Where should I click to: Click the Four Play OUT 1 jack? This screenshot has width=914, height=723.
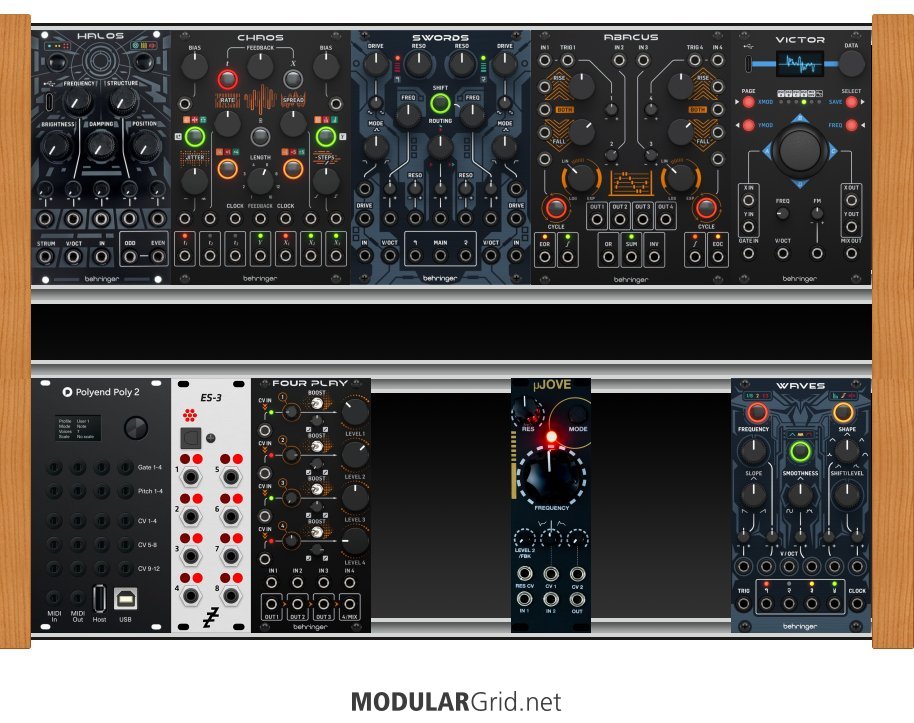[272, 605]
